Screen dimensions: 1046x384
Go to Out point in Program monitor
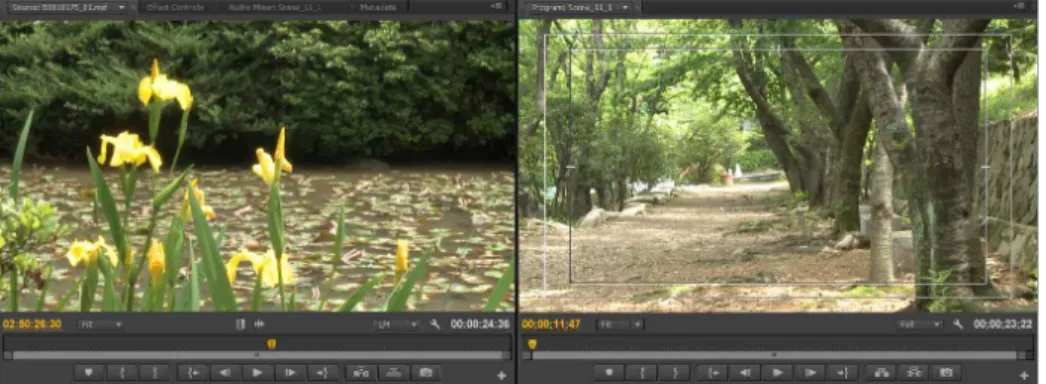pos(843,373)
